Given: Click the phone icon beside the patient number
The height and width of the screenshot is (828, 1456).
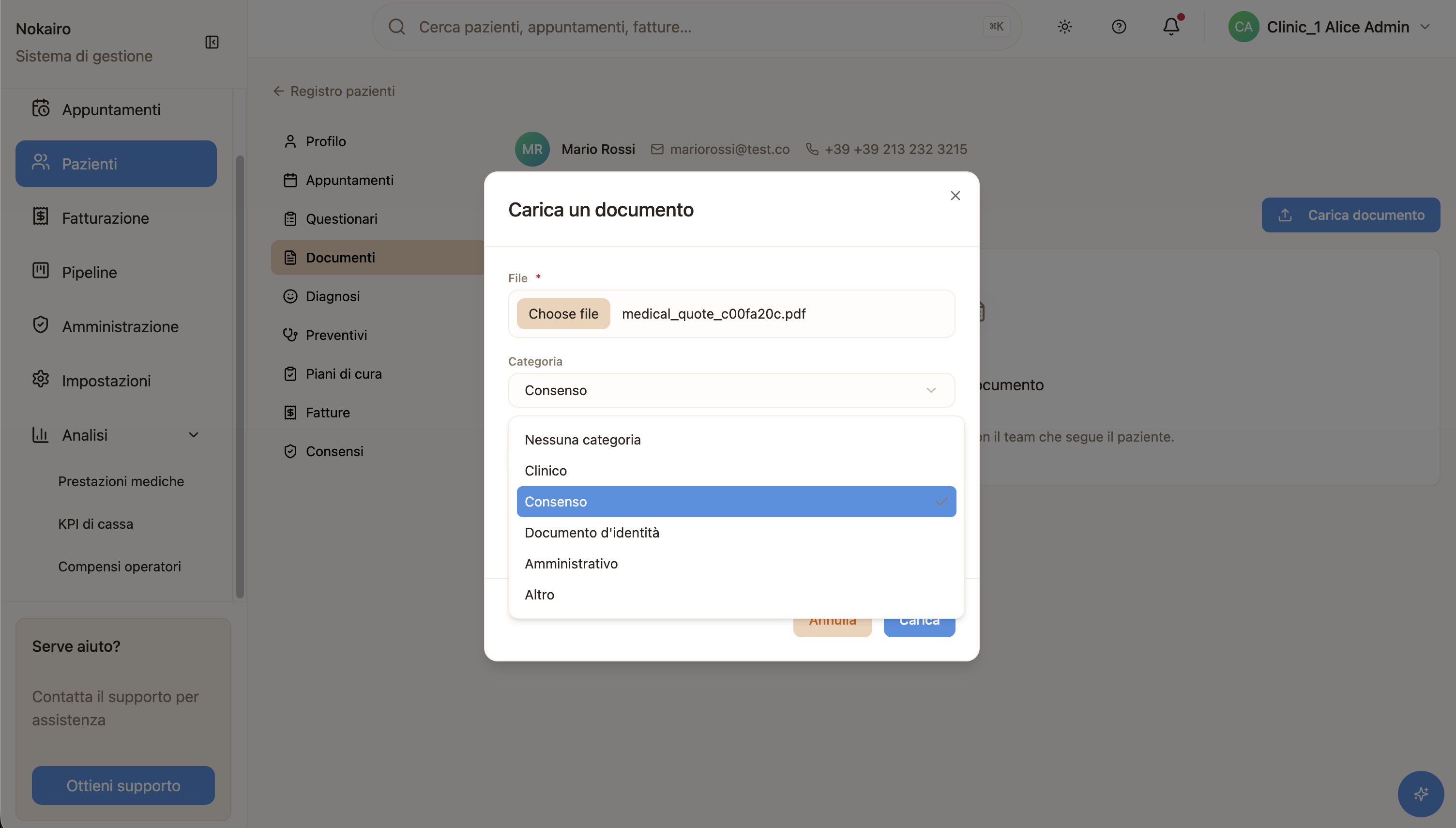Looking at the screenshot, I should (812, 149).
